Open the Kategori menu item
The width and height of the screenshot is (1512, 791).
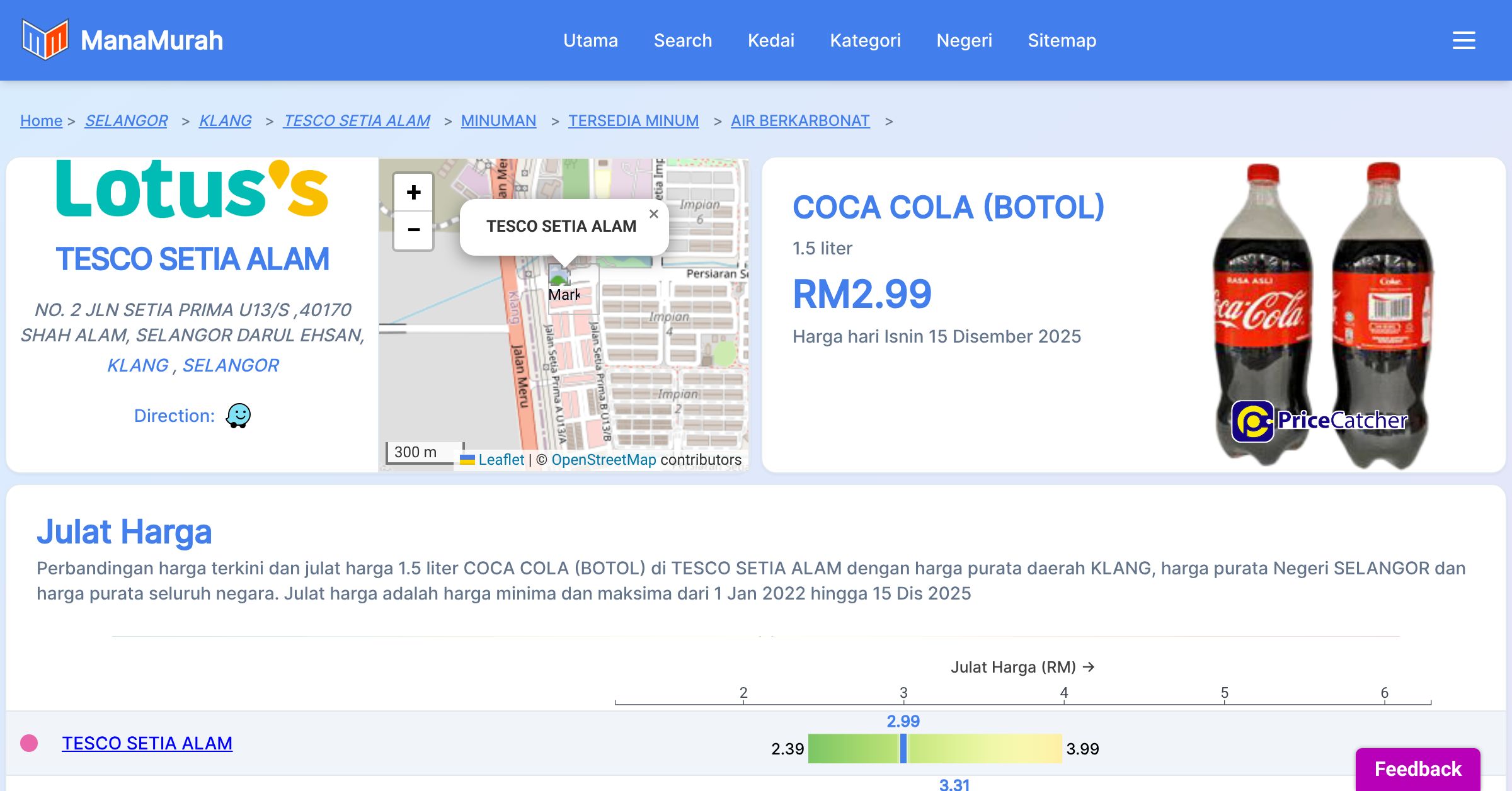tap(865, 40)
